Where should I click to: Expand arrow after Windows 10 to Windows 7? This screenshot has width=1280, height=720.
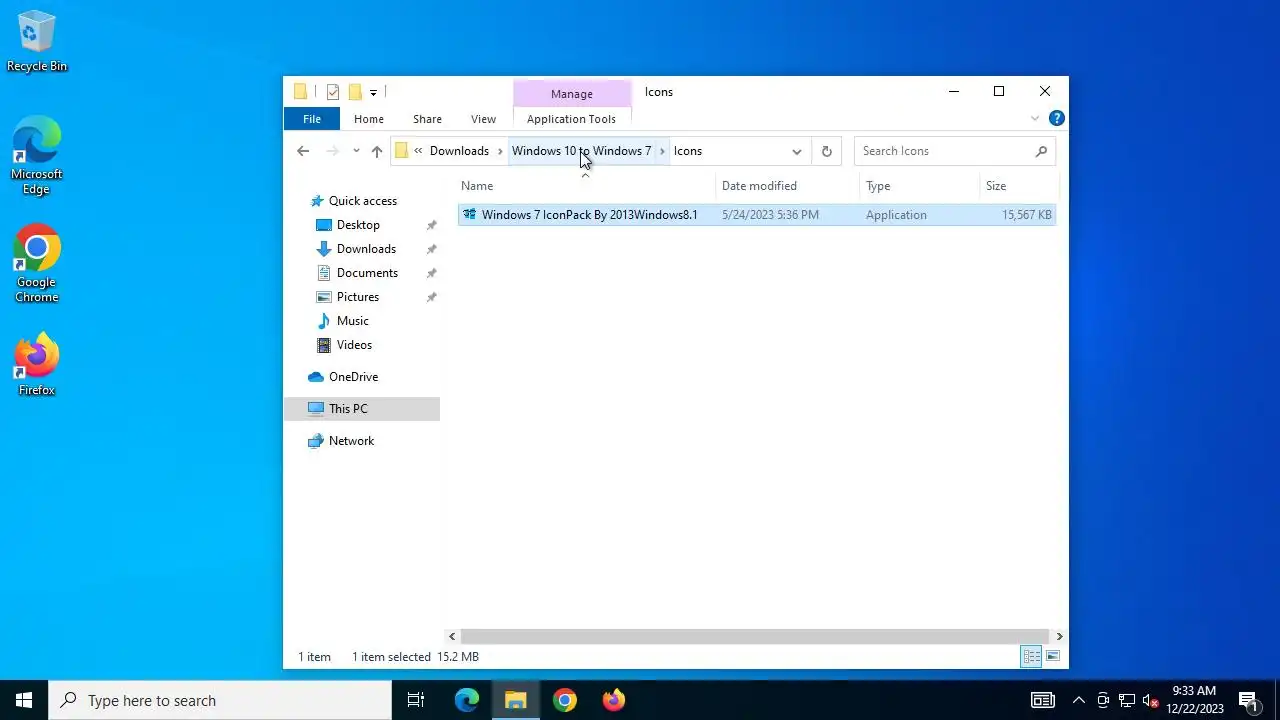tap(662, 151)
